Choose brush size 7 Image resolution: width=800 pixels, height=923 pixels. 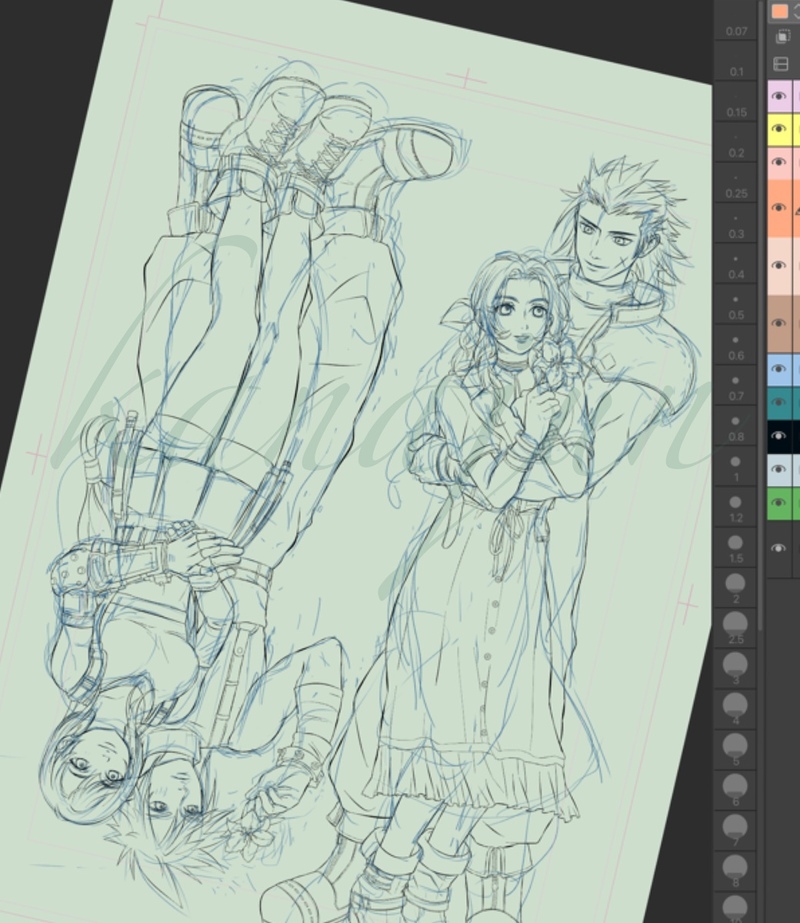tap(736, 833)
